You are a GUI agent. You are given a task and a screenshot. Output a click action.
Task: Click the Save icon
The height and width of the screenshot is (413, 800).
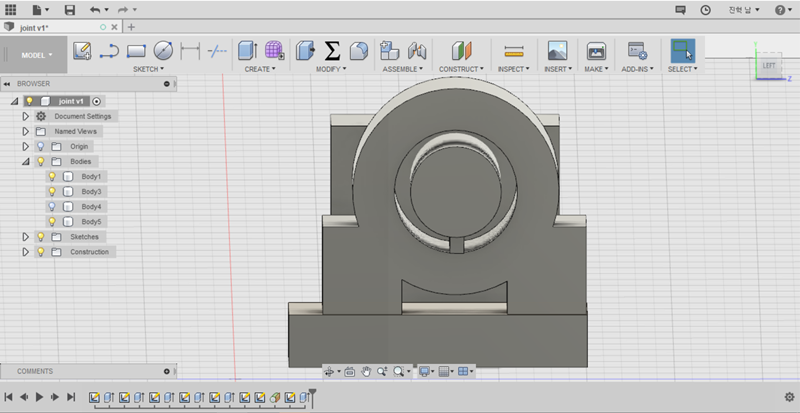pyautogui.click(x=69, y=10)
